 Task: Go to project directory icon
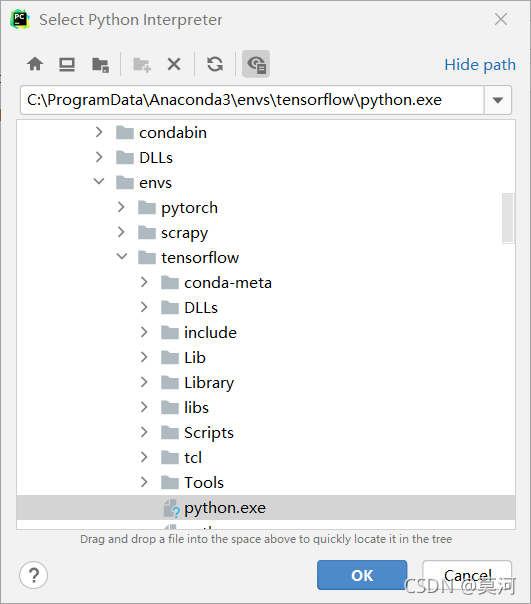pyautogui.click(x=101, y=64)
